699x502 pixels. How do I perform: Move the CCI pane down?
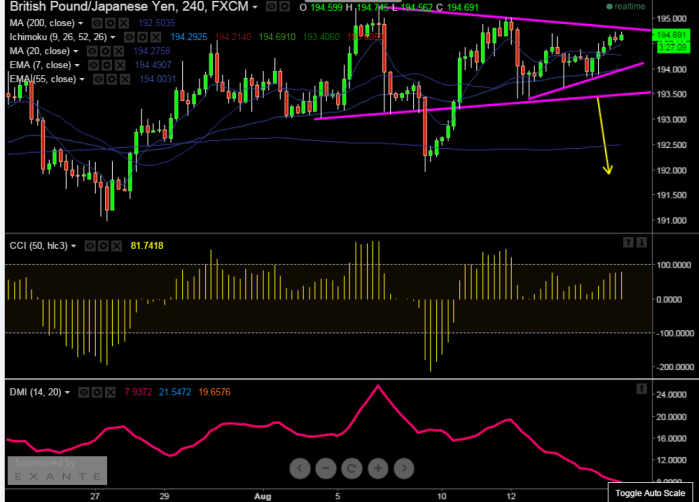click(x=641, y=243)
